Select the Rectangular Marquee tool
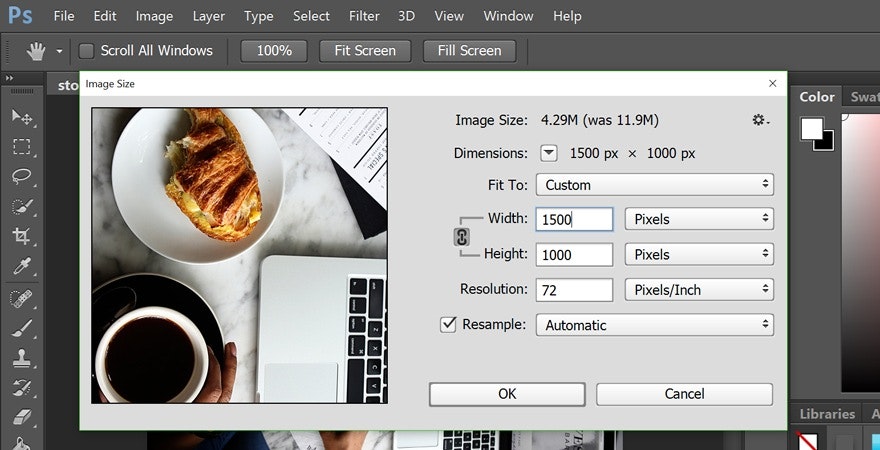 pyautogui.click(x=21, y=147)
